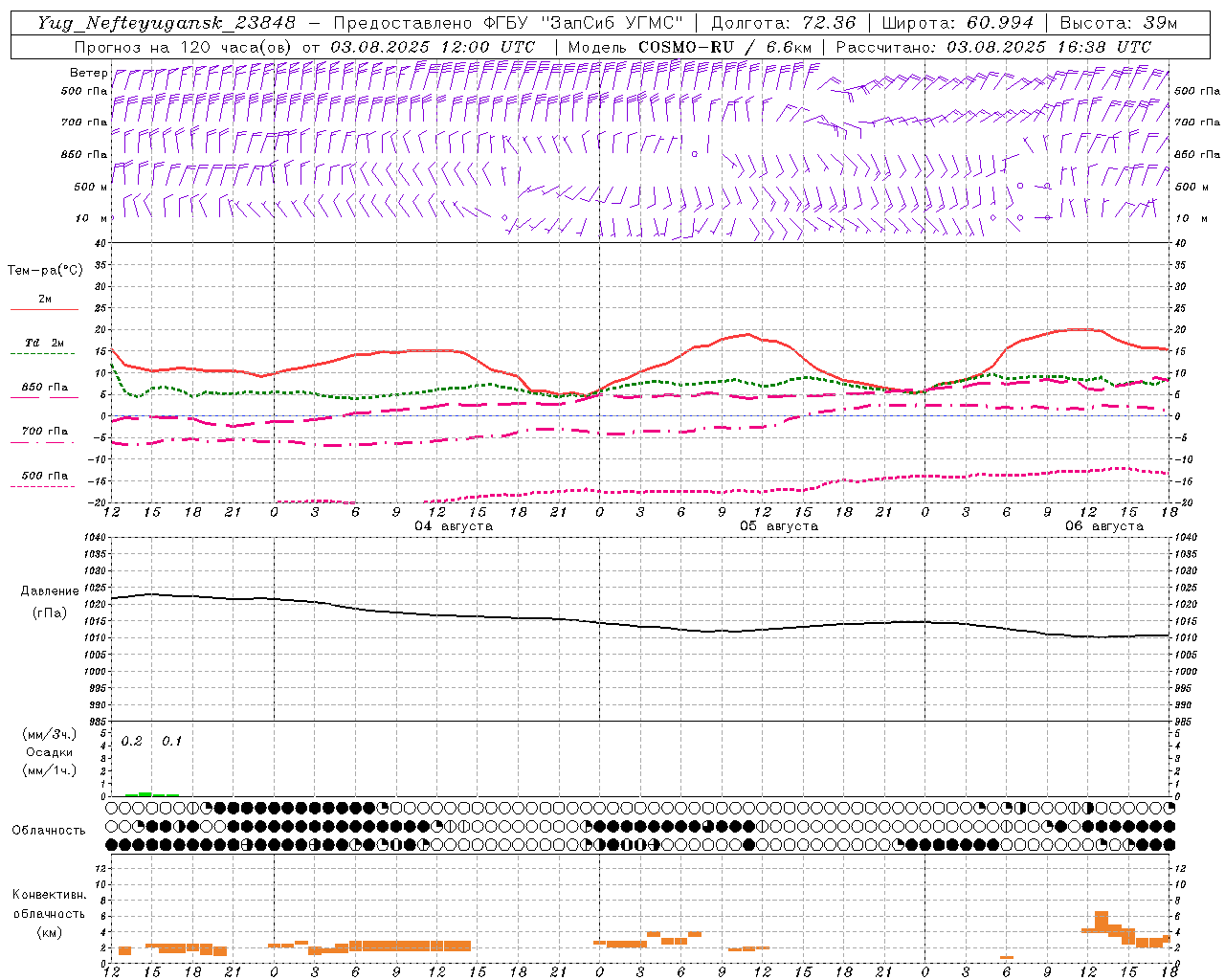Click the precipitation value '0.2'

[132, 742]
